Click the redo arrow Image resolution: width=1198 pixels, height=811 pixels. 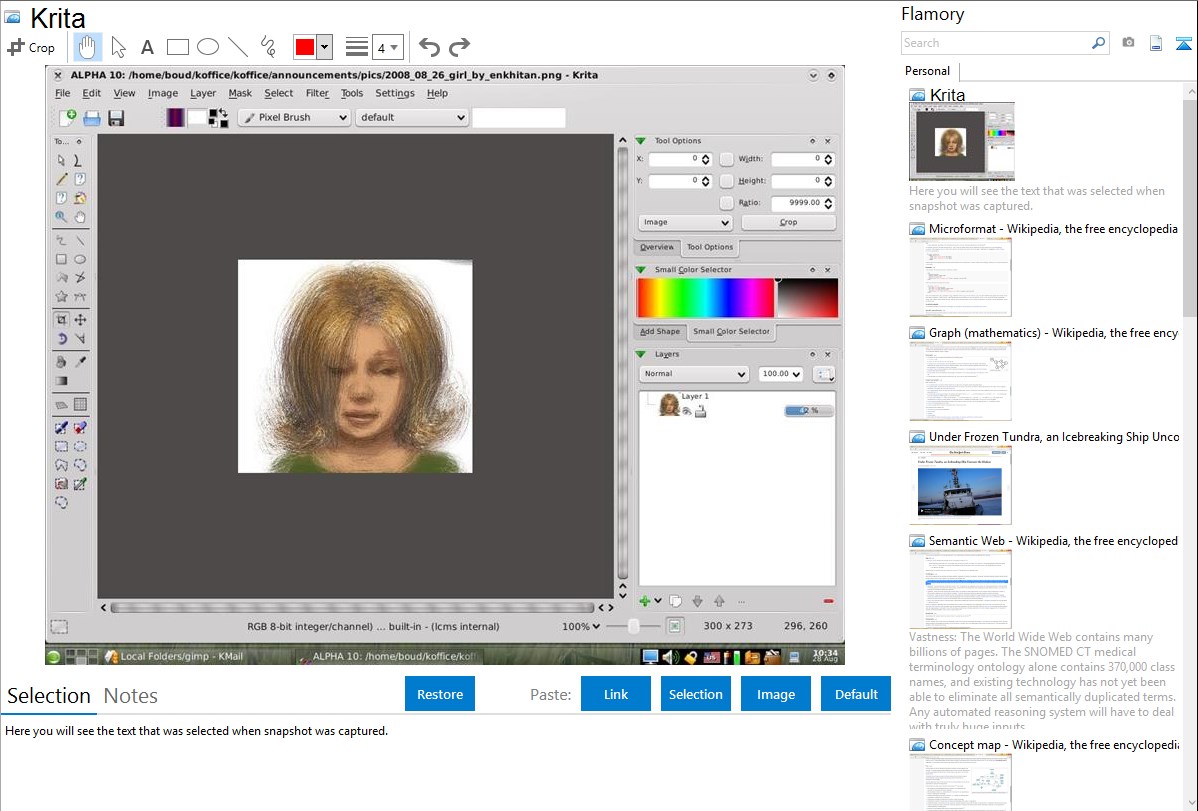tap(459, 47)
